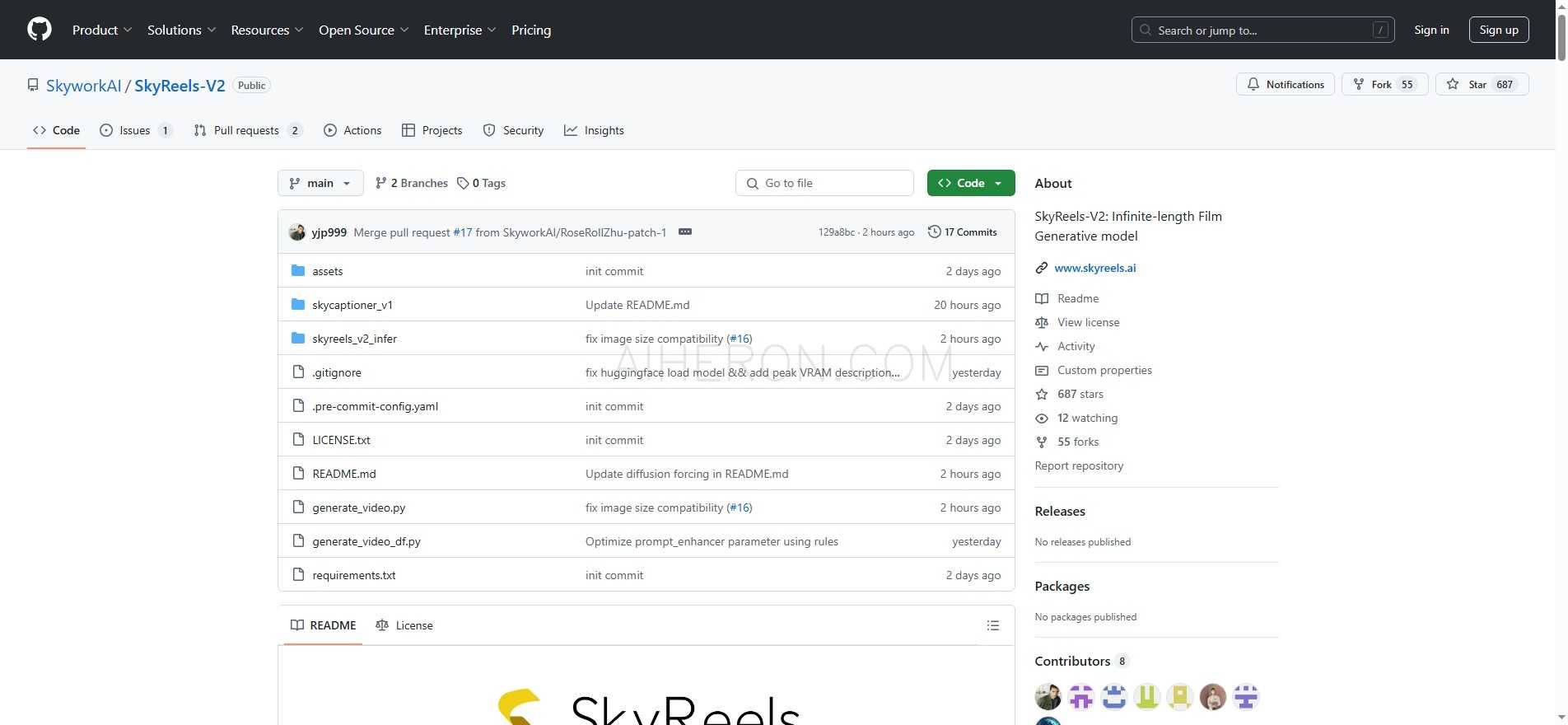Star the repository
This screenshot has width=1568, height=725.
click(1482, 84)
